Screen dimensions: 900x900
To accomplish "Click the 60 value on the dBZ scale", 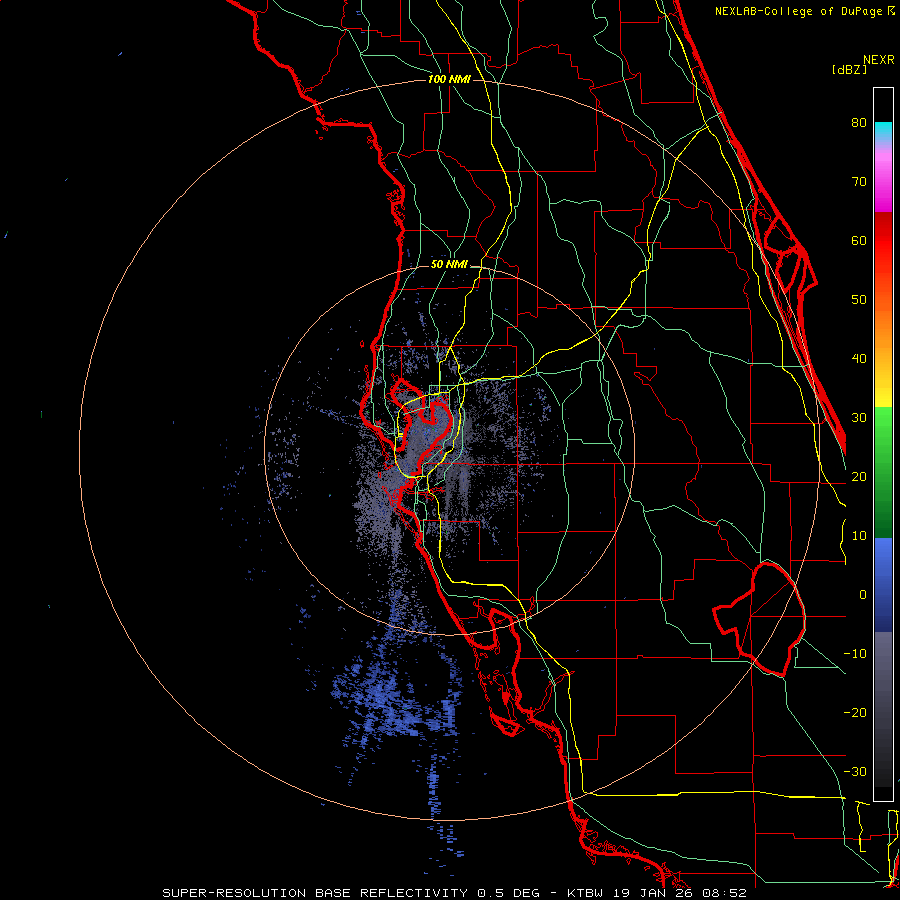I will click(859, 240).
